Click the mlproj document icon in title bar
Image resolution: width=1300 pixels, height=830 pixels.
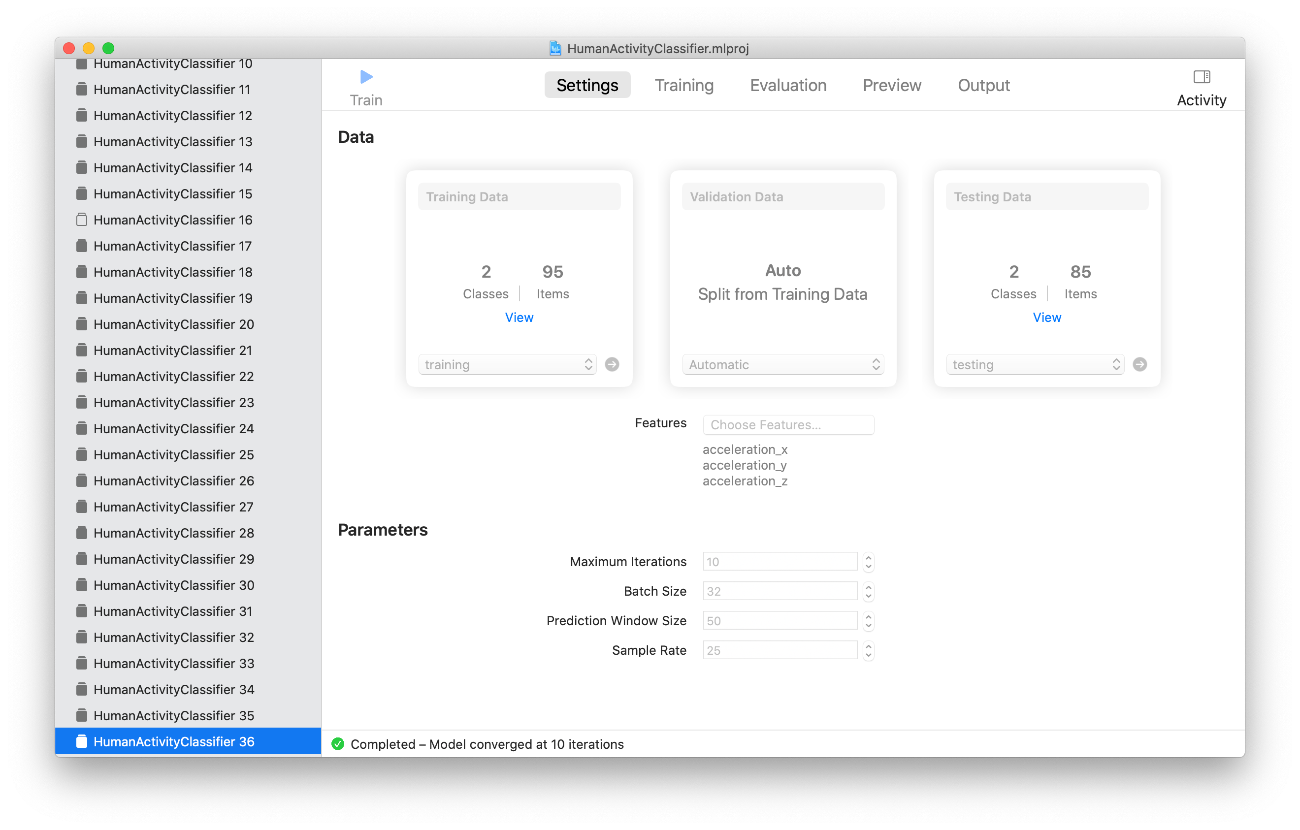556,48
